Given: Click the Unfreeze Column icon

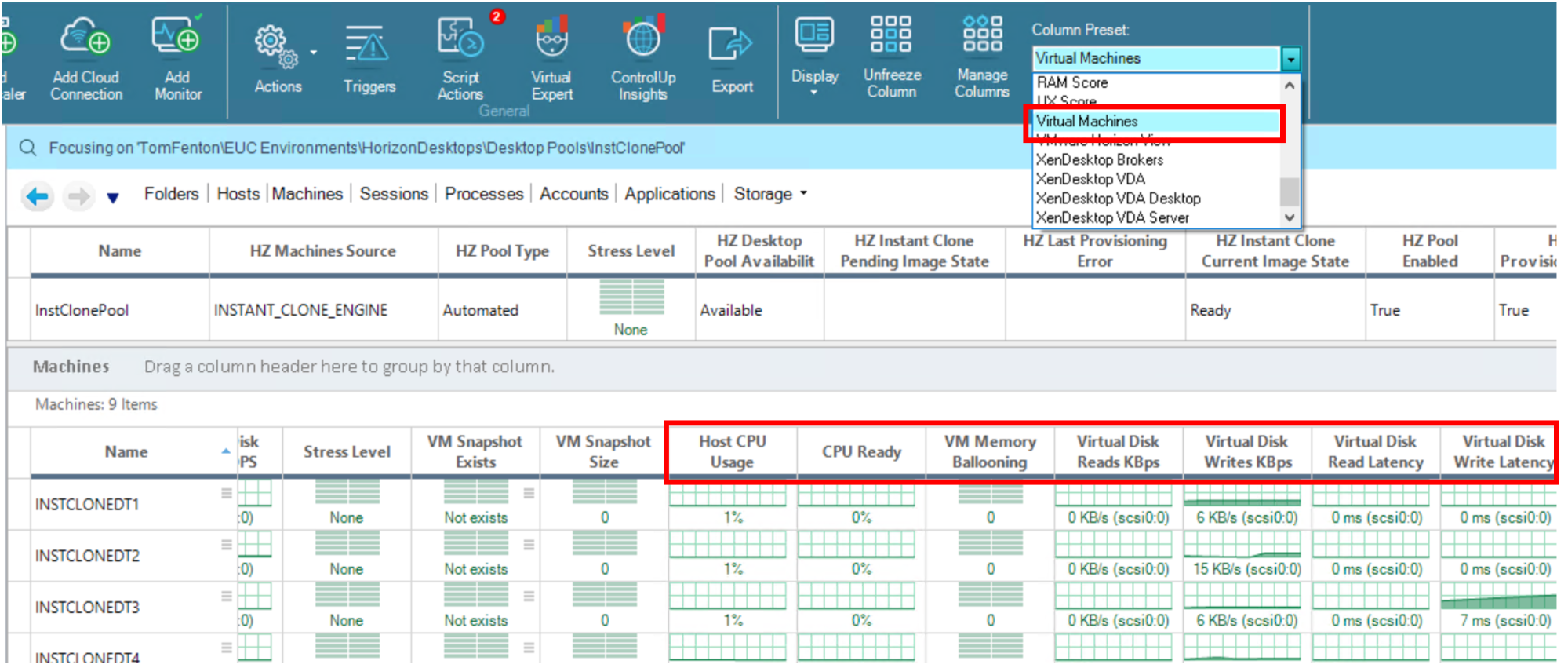Looking at the screenshot, I should pos(891,35).
